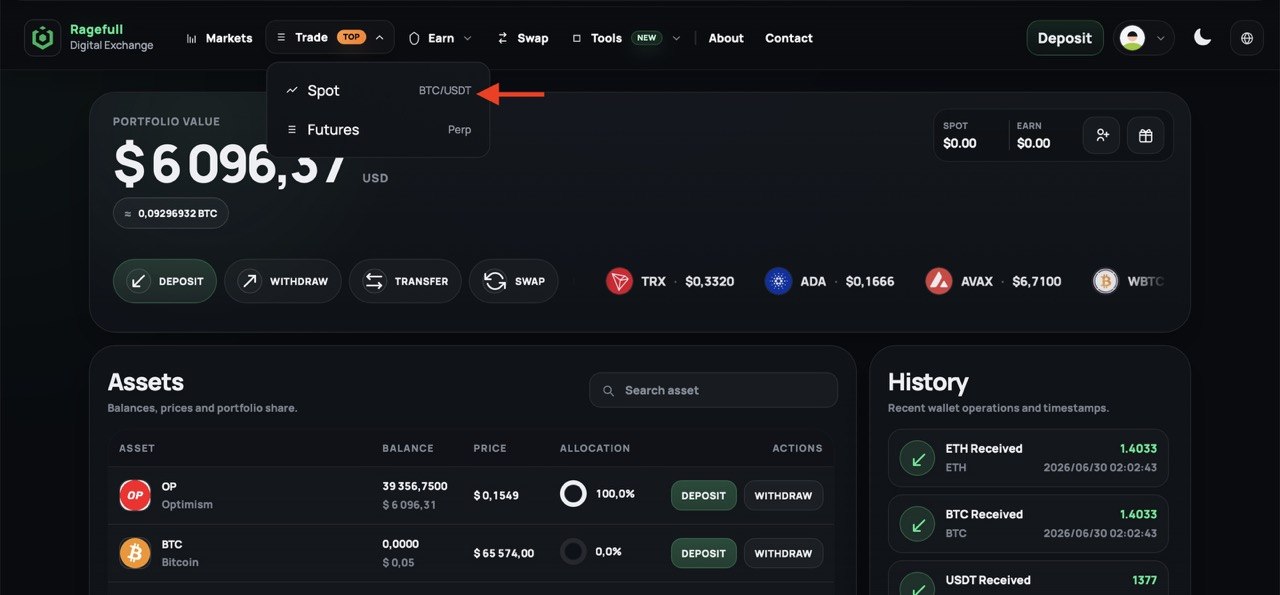
Task: Expand the Tools dropdown
Action: coord(626,38)
